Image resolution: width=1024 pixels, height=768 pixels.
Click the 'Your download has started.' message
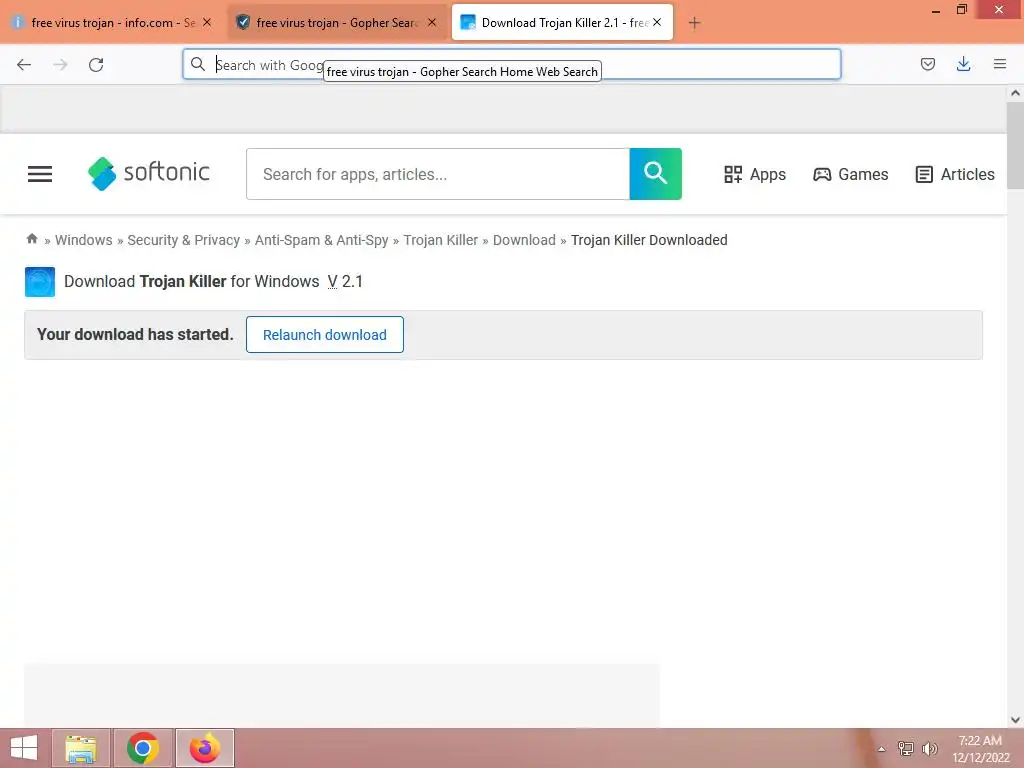point(135,334)
